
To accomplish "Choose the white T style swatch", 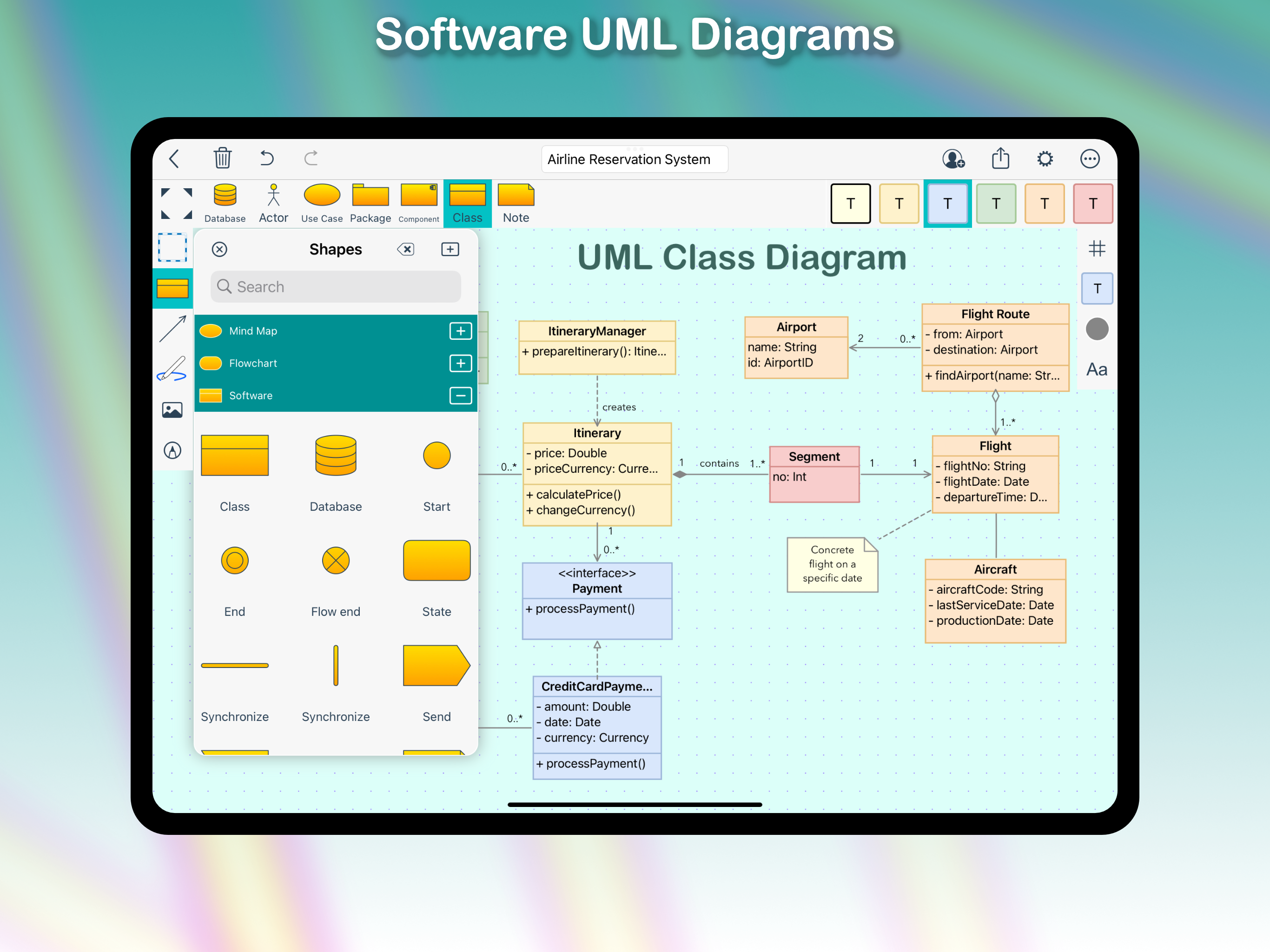I will point(850,203).
